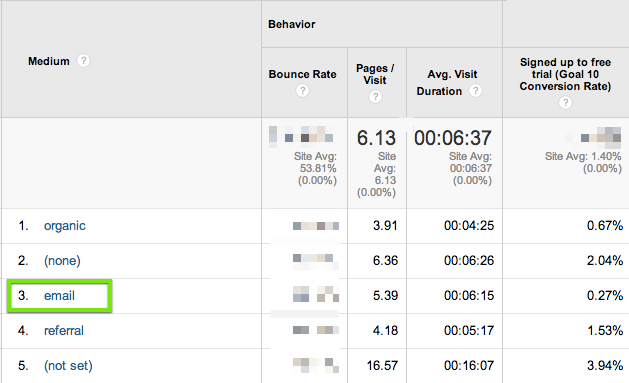Click the (not set) pages value 16.57
629x383 pixels.
pos(382,366)
